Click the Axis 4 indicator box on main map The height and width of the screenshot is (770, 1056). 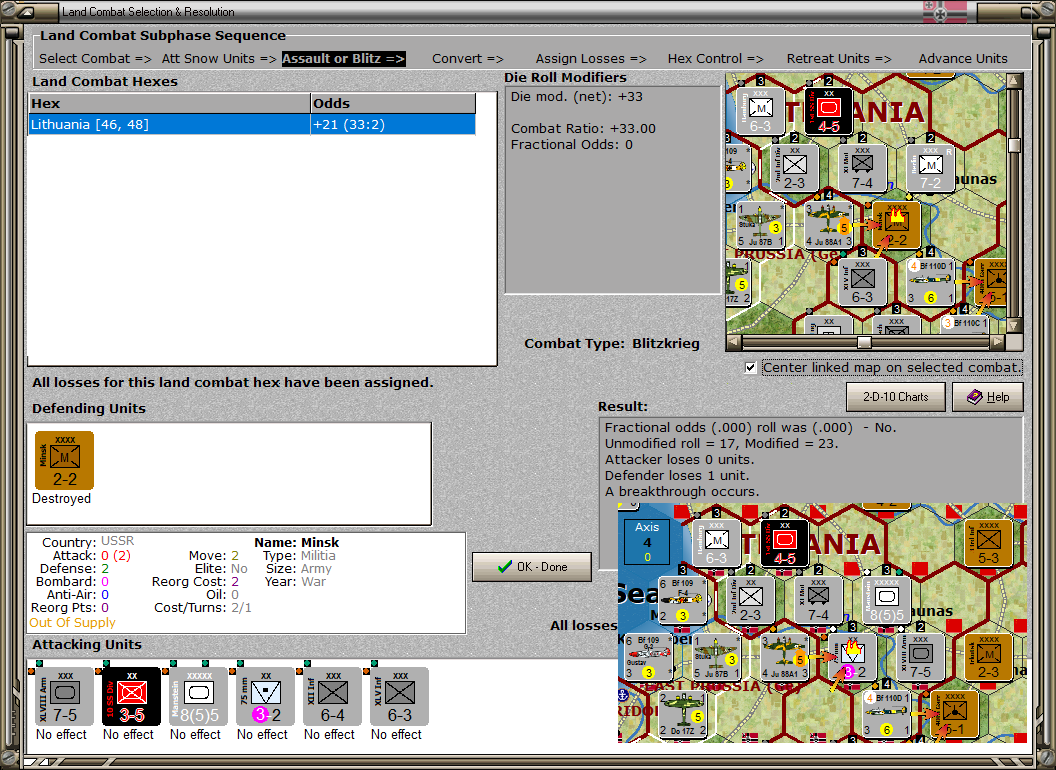pyautogui.click(x=647, y=541)
